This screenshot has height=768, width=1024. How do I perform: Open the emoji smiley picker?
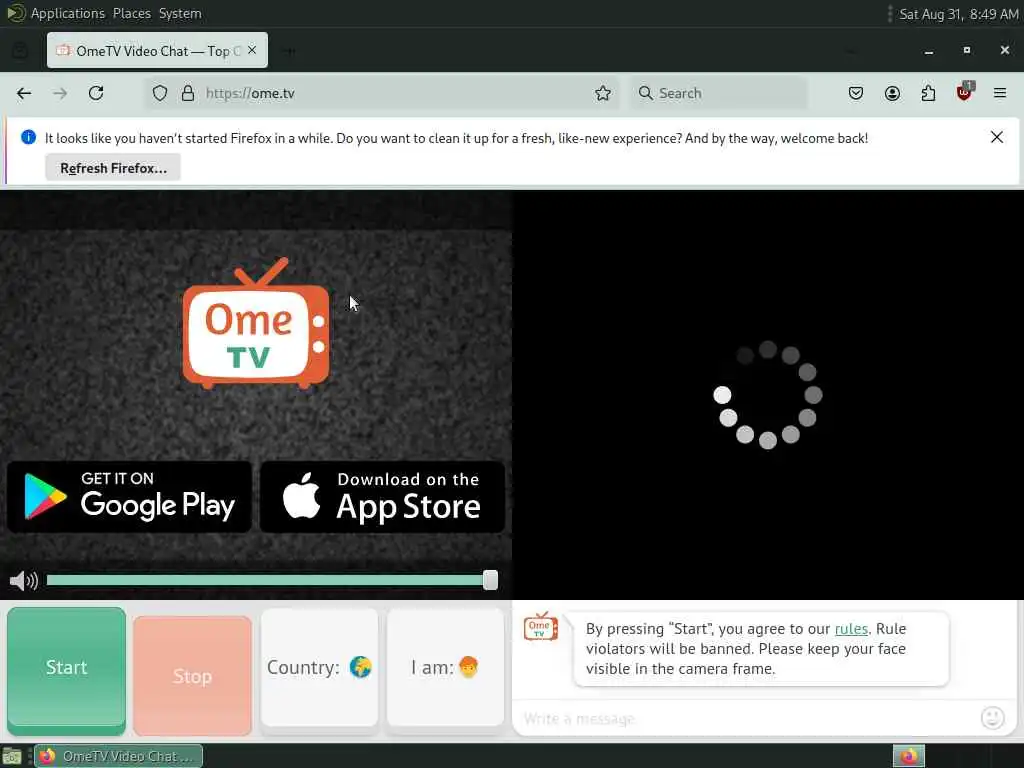coord(993,718)
